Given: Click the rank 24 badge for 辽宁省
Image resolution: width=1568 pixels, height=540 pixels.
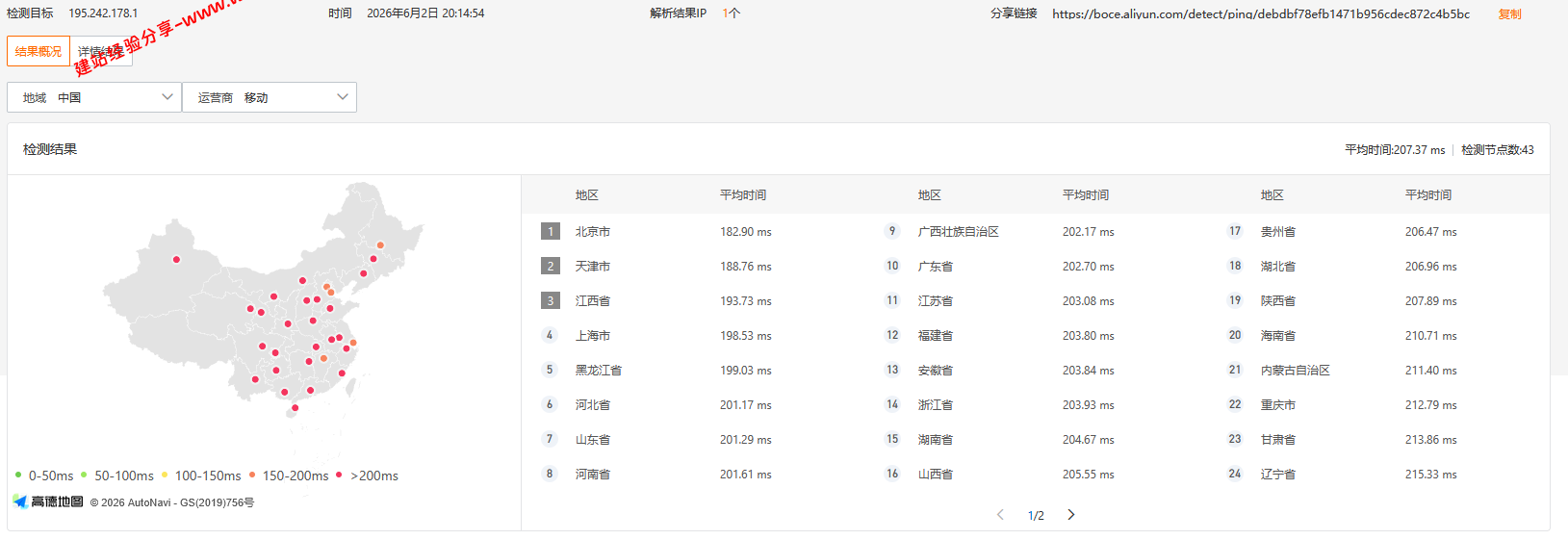Looking at the screenshot, I should point(1235,474).
